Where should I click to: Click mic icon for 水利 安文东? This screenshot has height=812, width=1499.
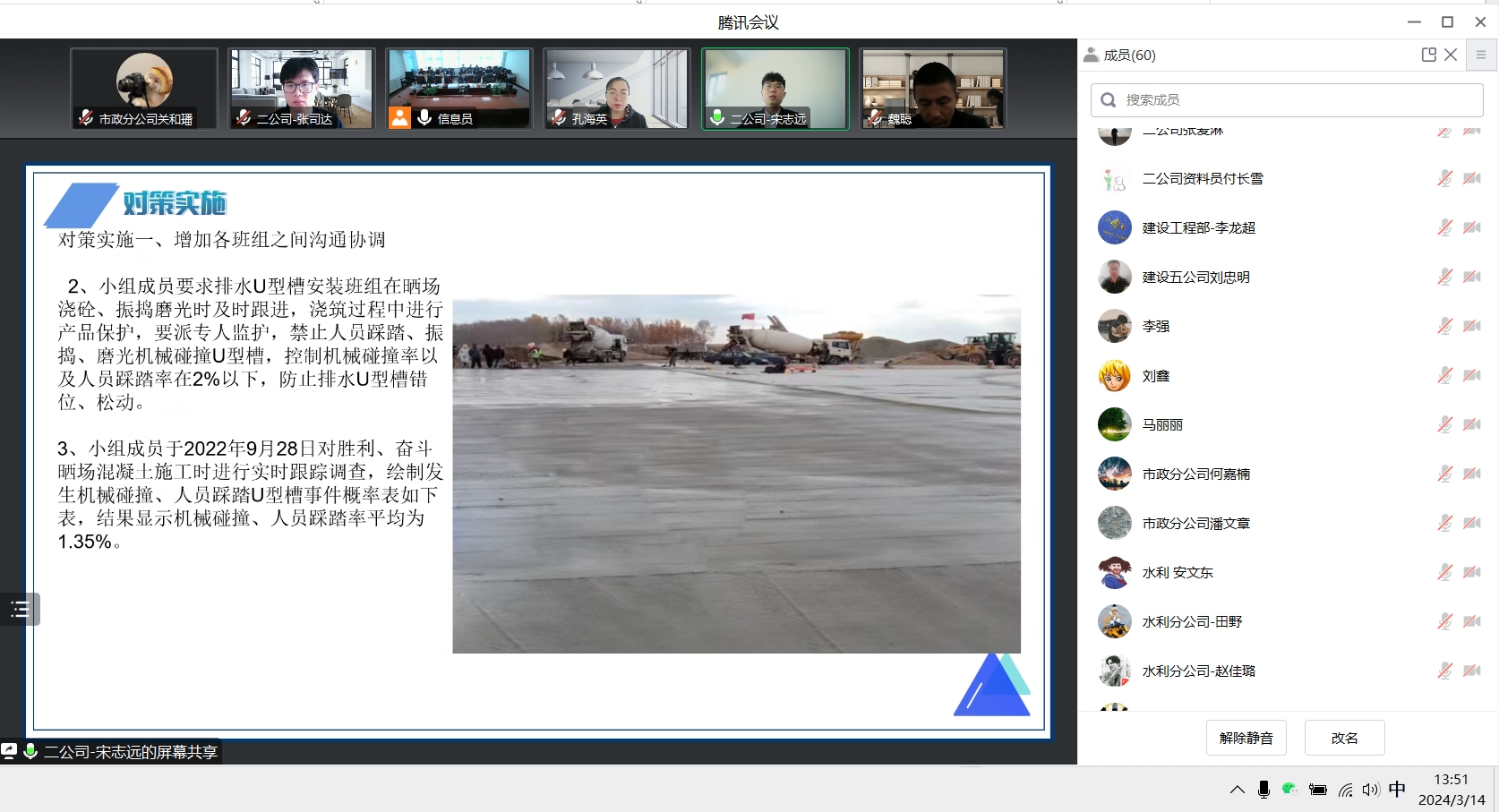(1444, 572)
